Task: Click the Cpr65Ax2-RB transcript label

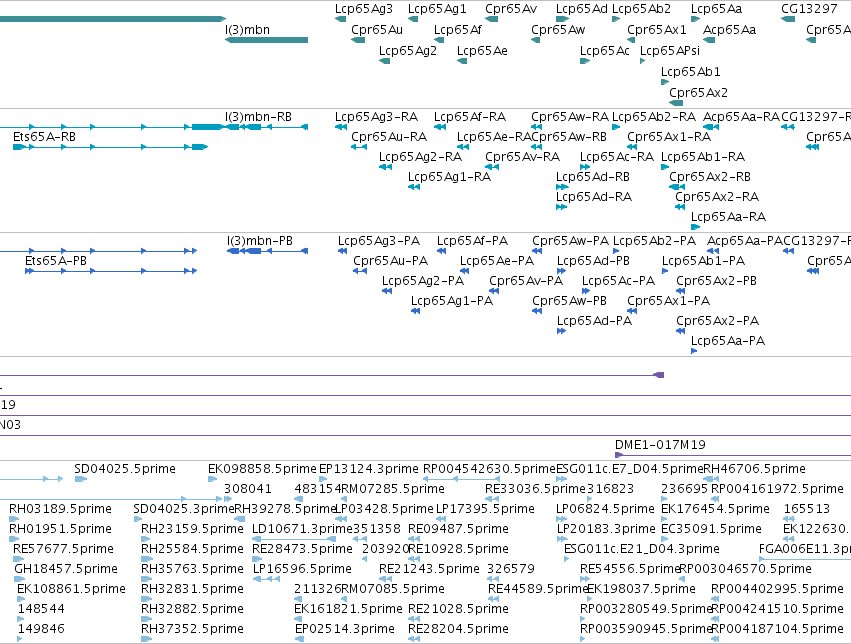Action: click(710, 177)
